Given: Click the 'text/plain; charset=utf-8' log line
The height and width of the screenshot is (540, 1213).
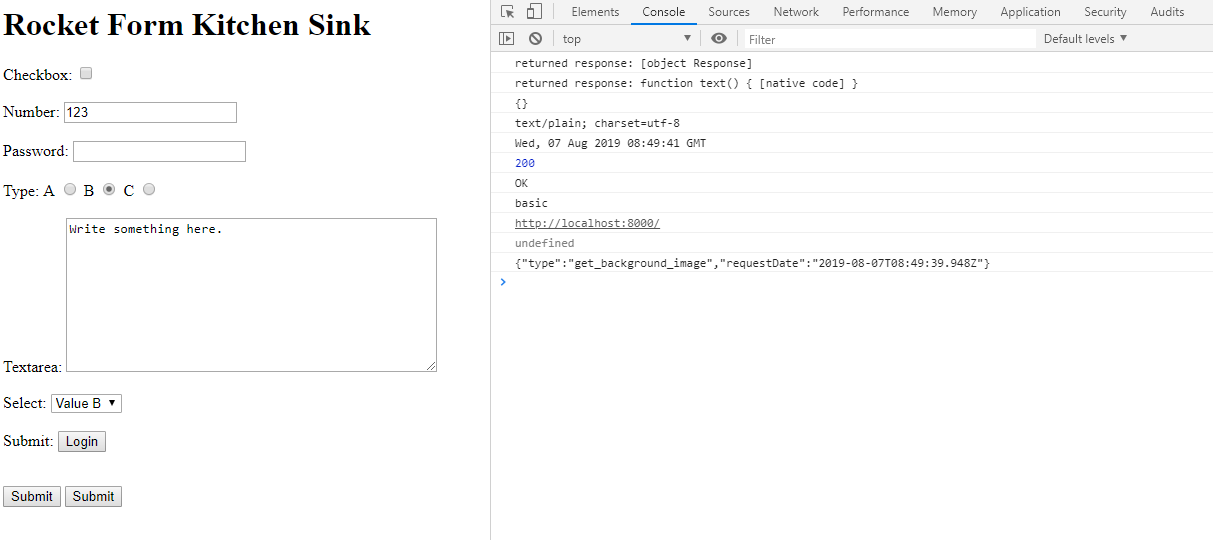Looking at the screenshot, I should 597,123.
